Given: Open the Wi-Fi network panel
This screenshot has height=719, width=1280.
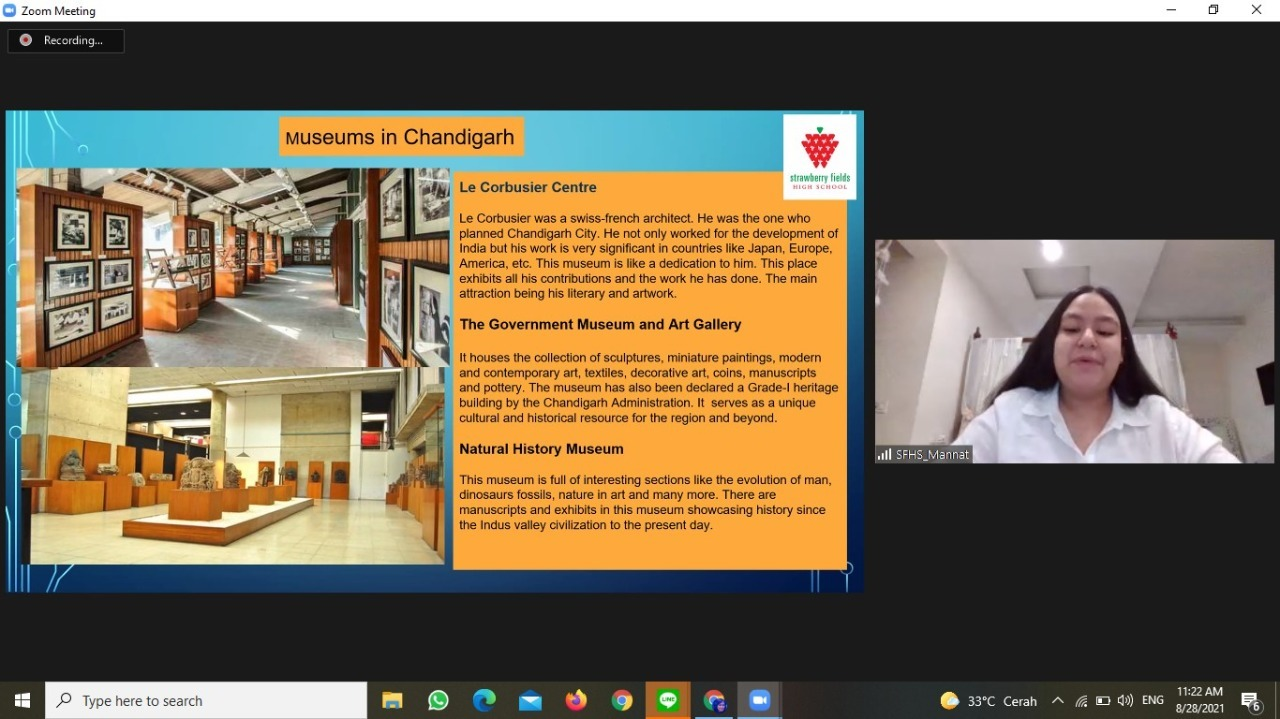Looking at the screenshot, I should click(x=1081, y=701).
